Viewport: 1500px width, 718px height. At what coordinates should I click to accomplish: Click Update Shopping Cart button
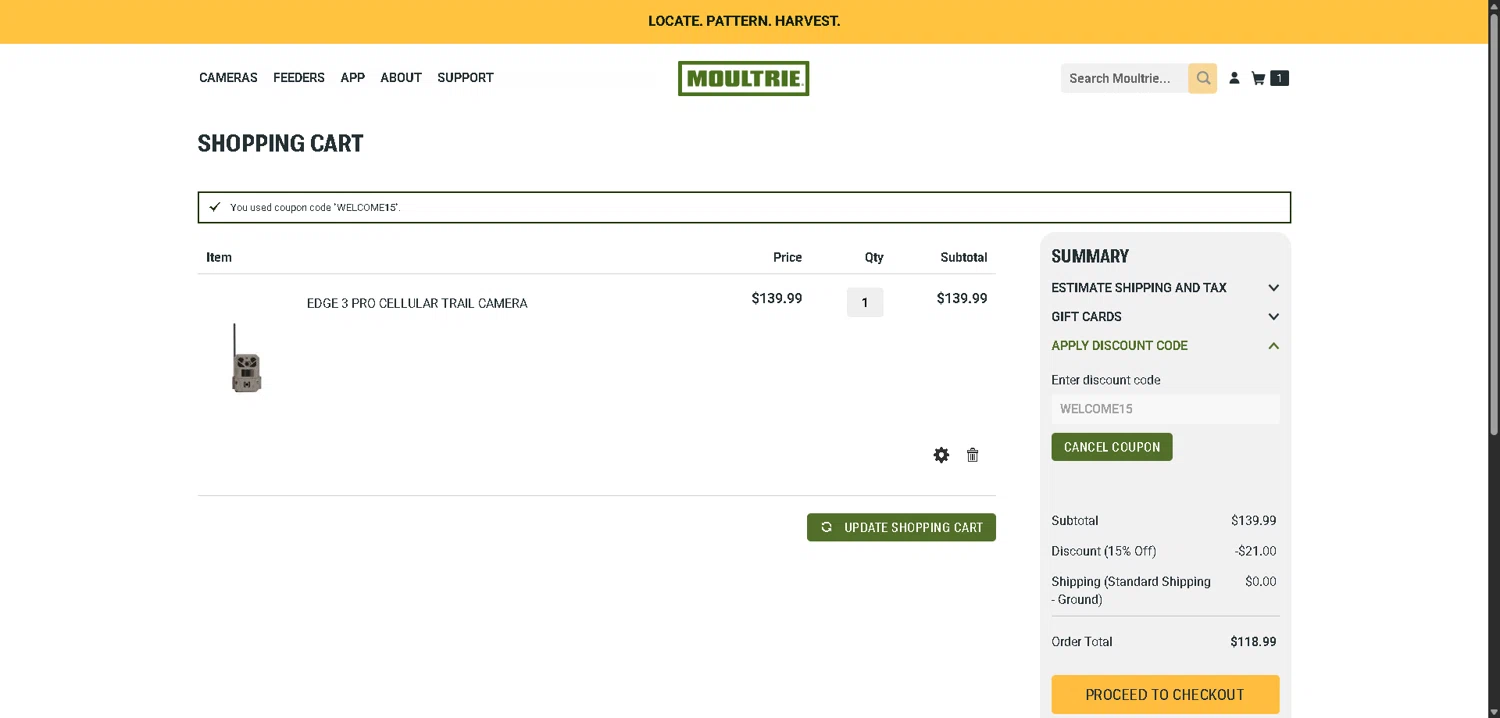click(x=901, y=527)
